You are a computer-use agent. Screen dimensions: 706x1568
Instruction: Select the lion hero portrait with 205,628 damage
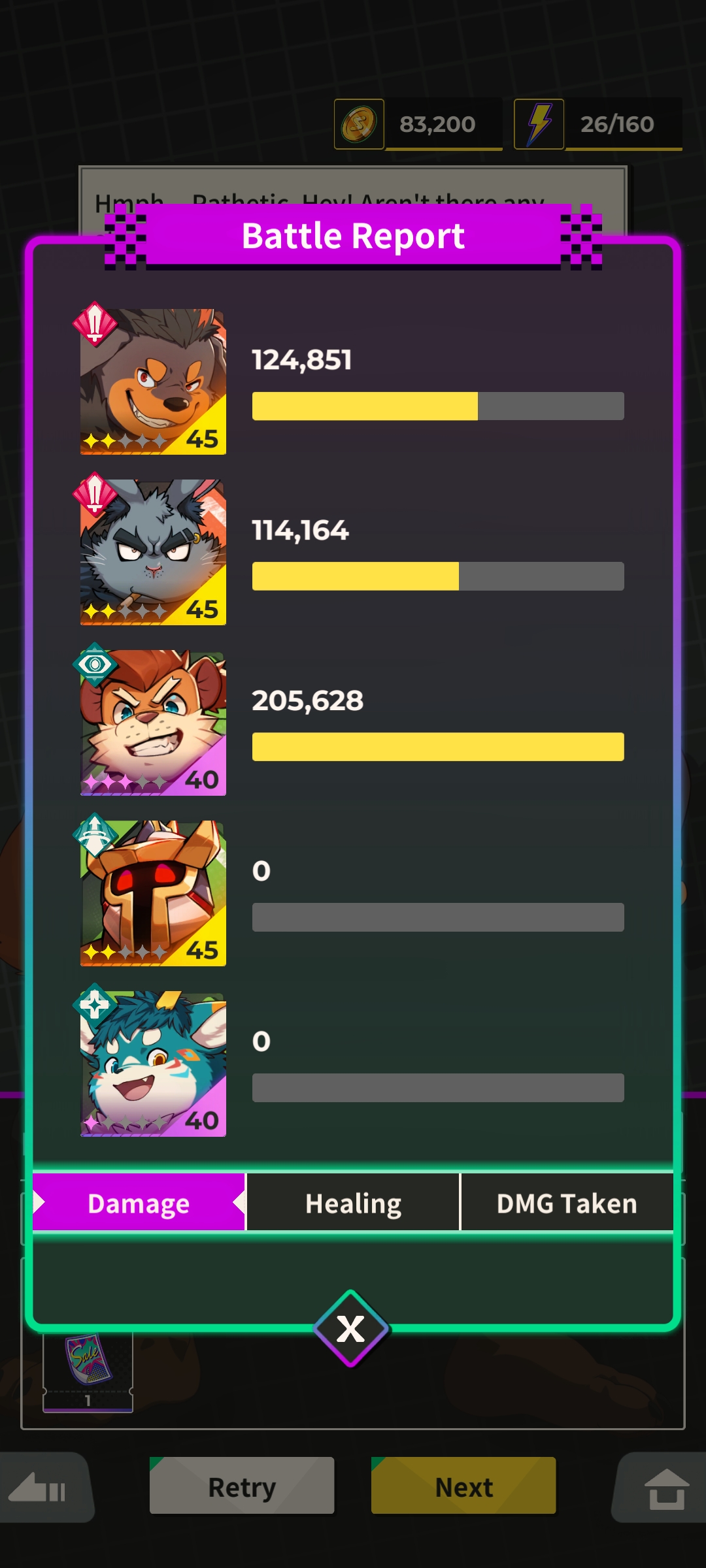(x=153, y=723)
